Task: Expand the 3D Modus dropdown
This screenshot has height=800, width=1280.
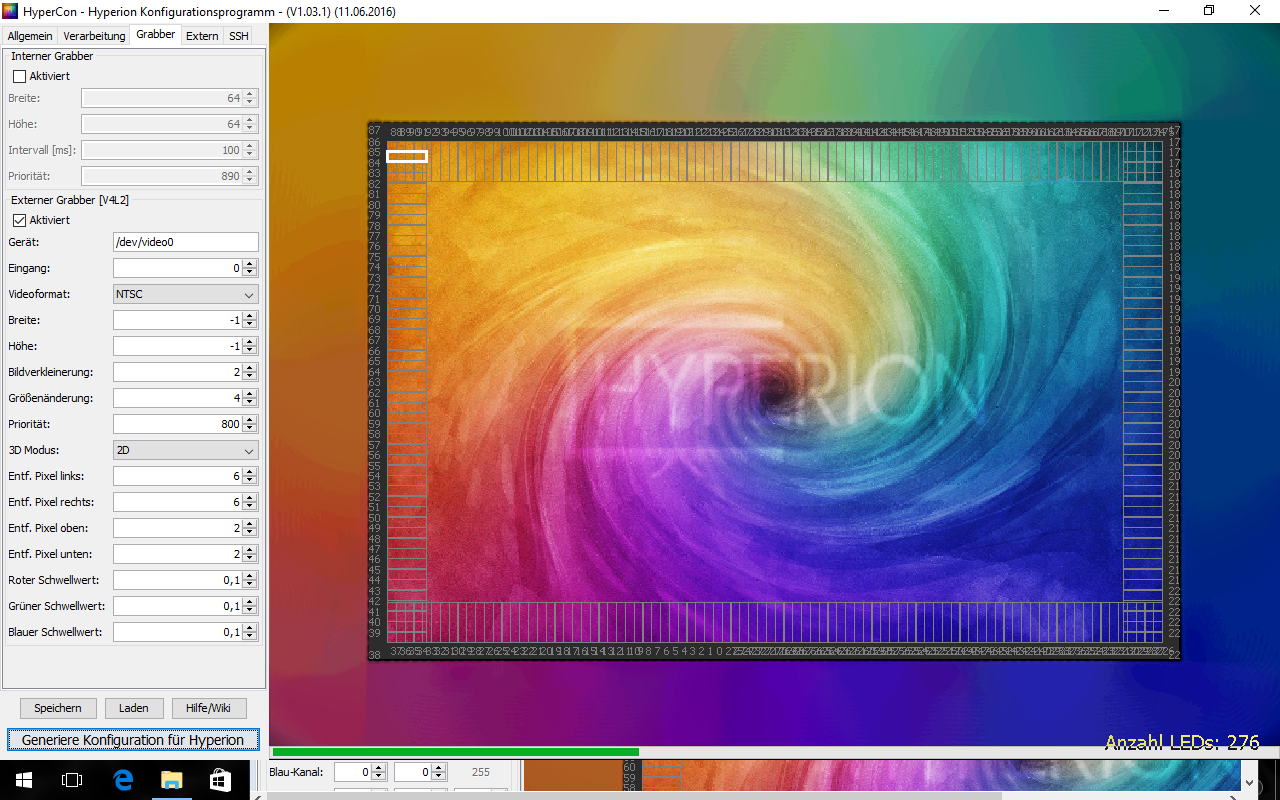Action: pyautogui.click(x=186, y=450)
